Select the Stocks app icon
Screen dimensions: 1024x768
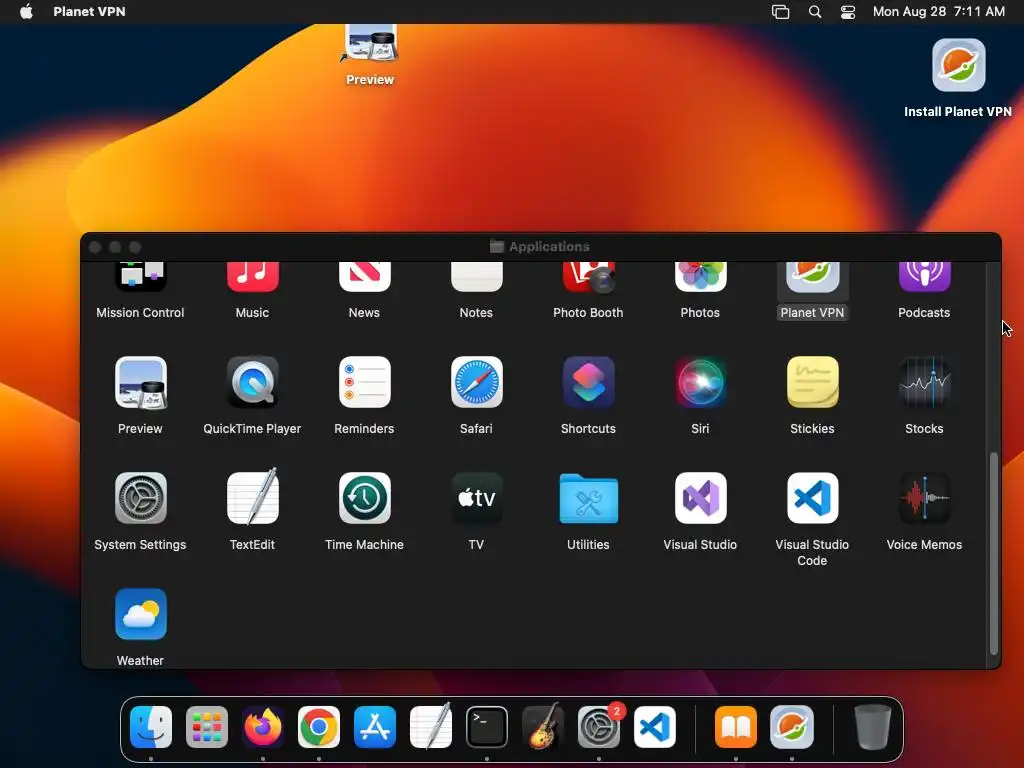925,383
